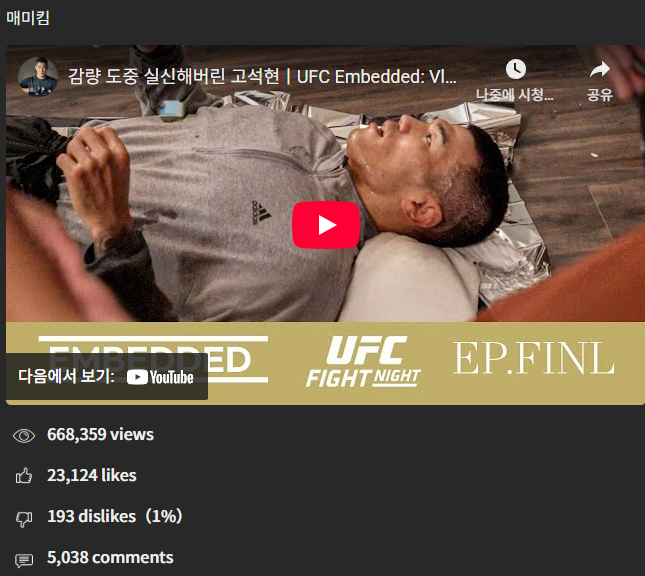
Task: Click the UFC Fight Night logo on thumbnail
Action: 364,362
